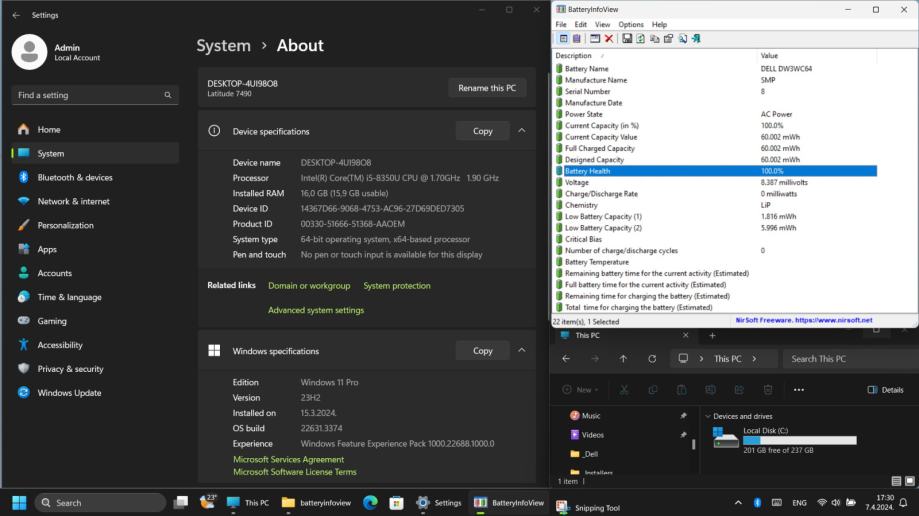Go up one folder level in Explorer
The image size is (919, 516).
(x=623, y=359)
